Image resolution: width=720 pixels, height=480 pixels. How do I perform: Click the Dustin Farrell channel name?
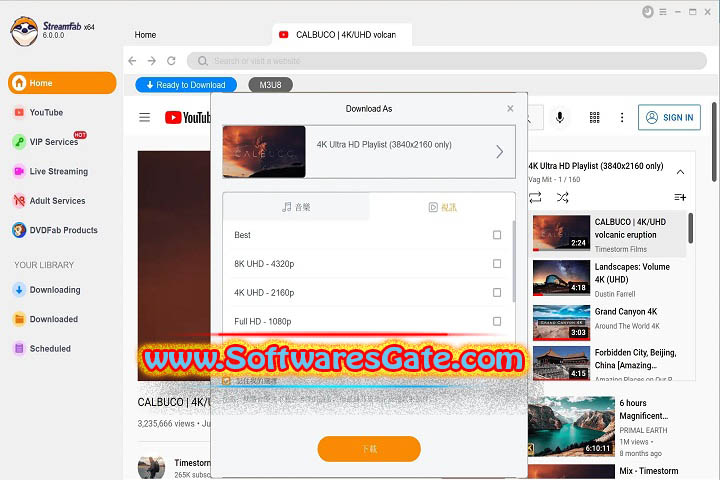pos(615,294)
